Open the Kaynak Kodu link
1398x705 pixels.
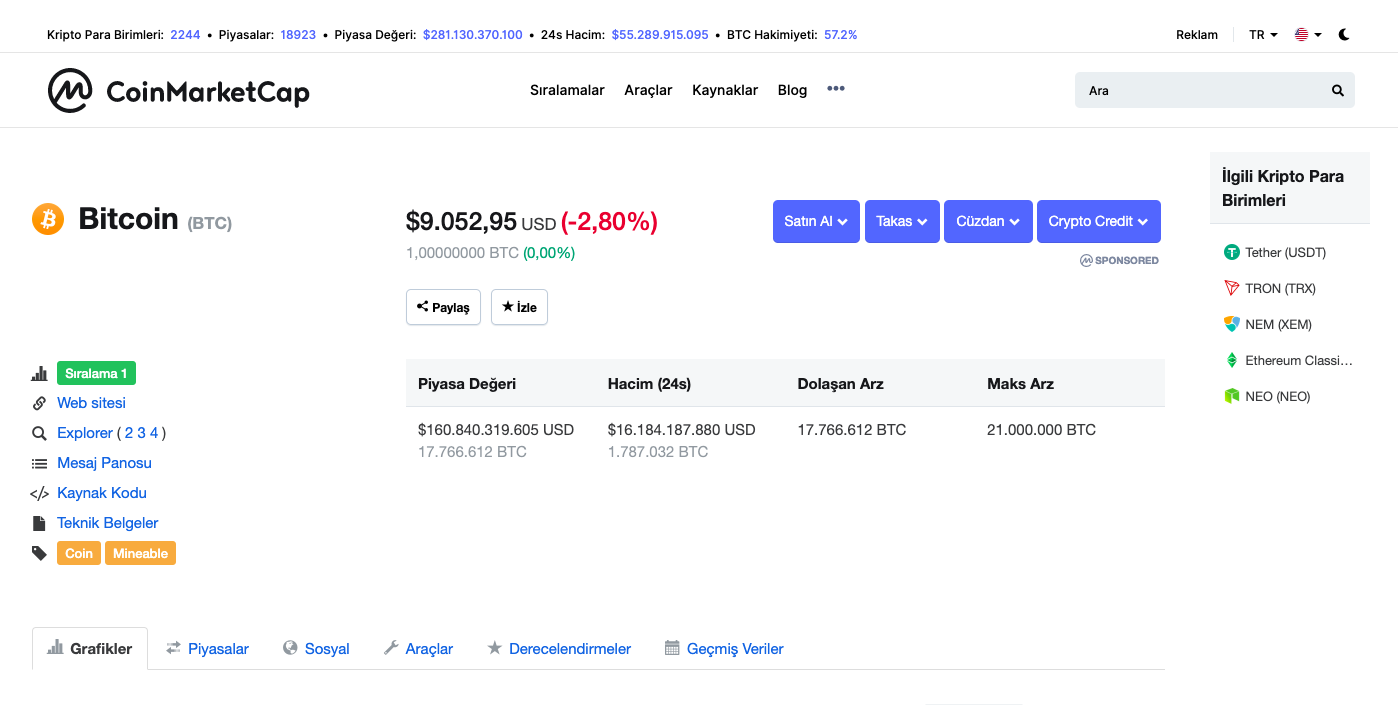pos(102,493)
